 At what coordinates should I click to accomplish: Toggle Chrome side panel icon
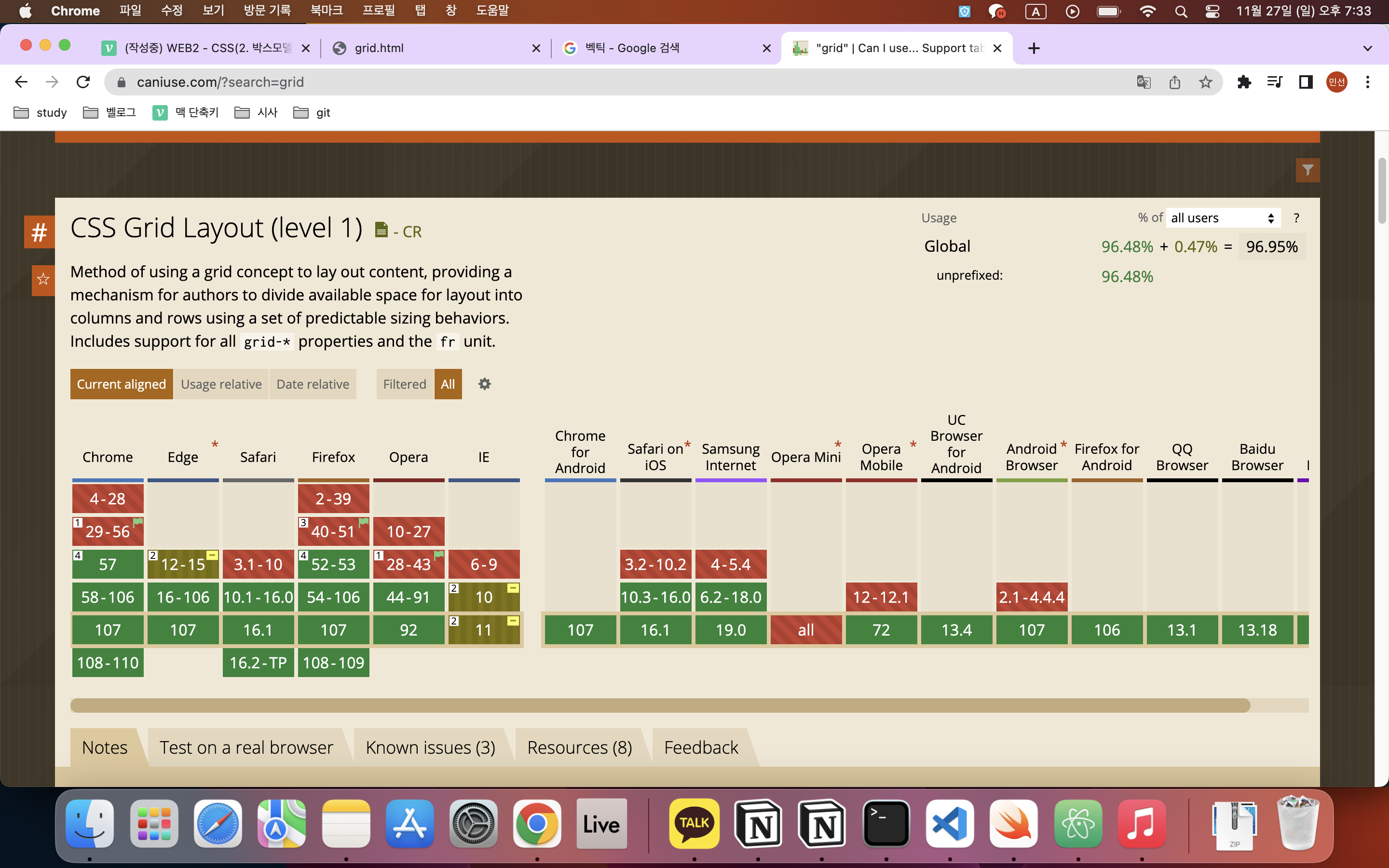tap(1306, 82)
